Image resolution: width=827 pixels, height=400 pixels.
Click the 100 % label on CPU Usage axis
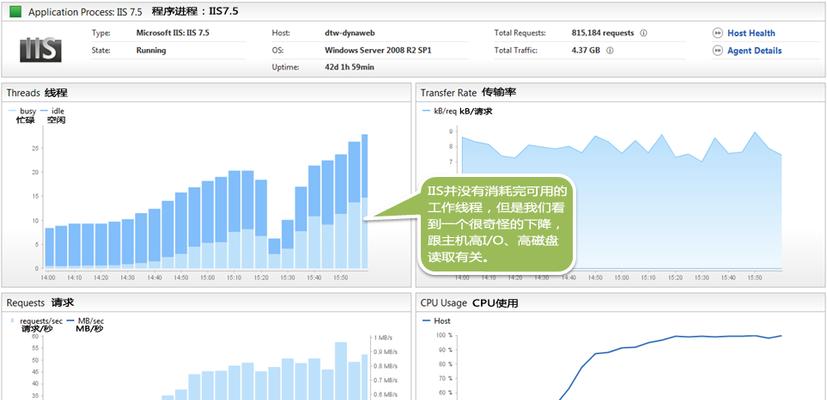(444, 335)
